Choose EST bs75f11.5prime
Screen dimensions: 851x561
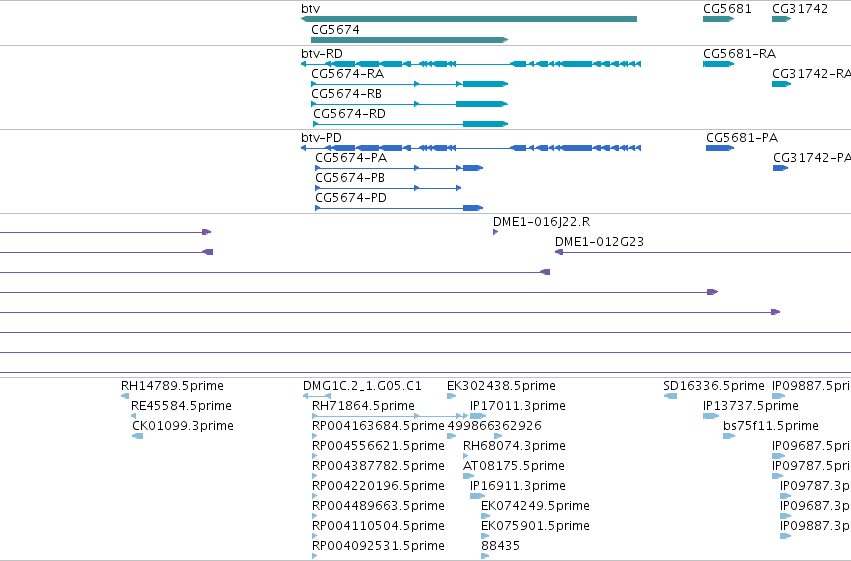click(x=771, y=426)
